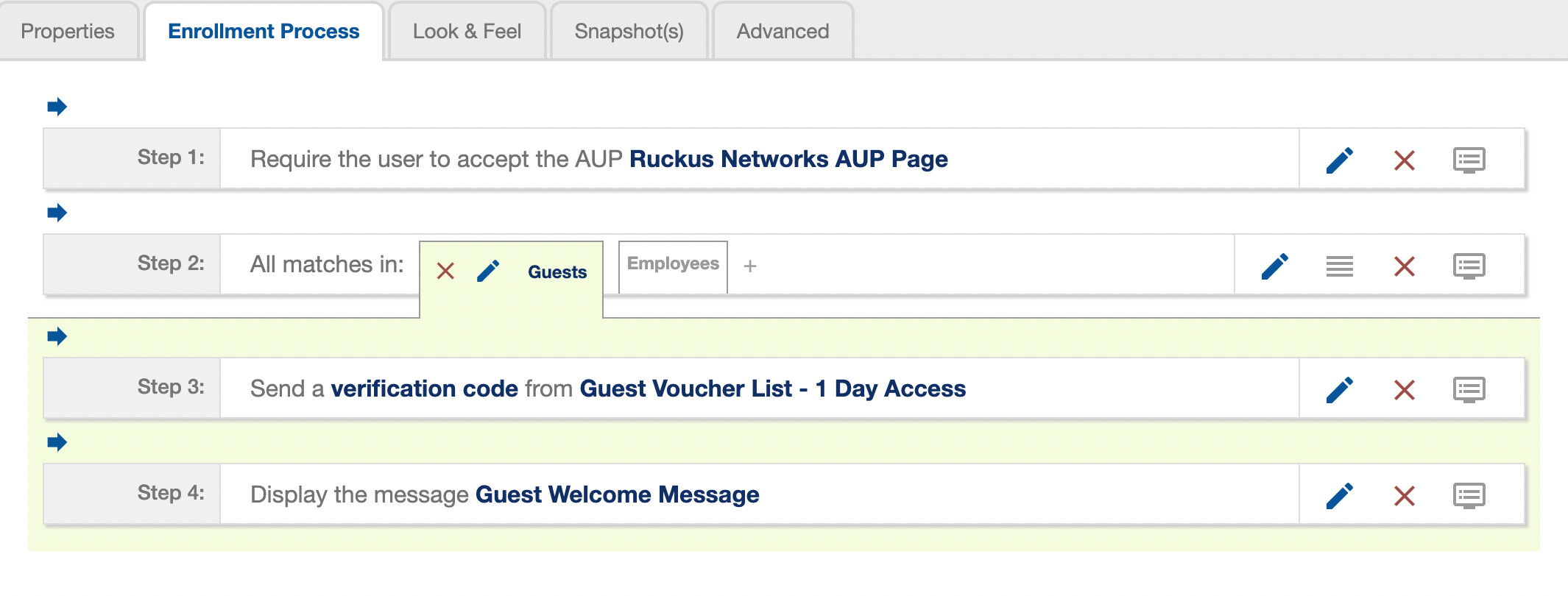Edit the Guests branch with pencil icon

coord(488,271)
